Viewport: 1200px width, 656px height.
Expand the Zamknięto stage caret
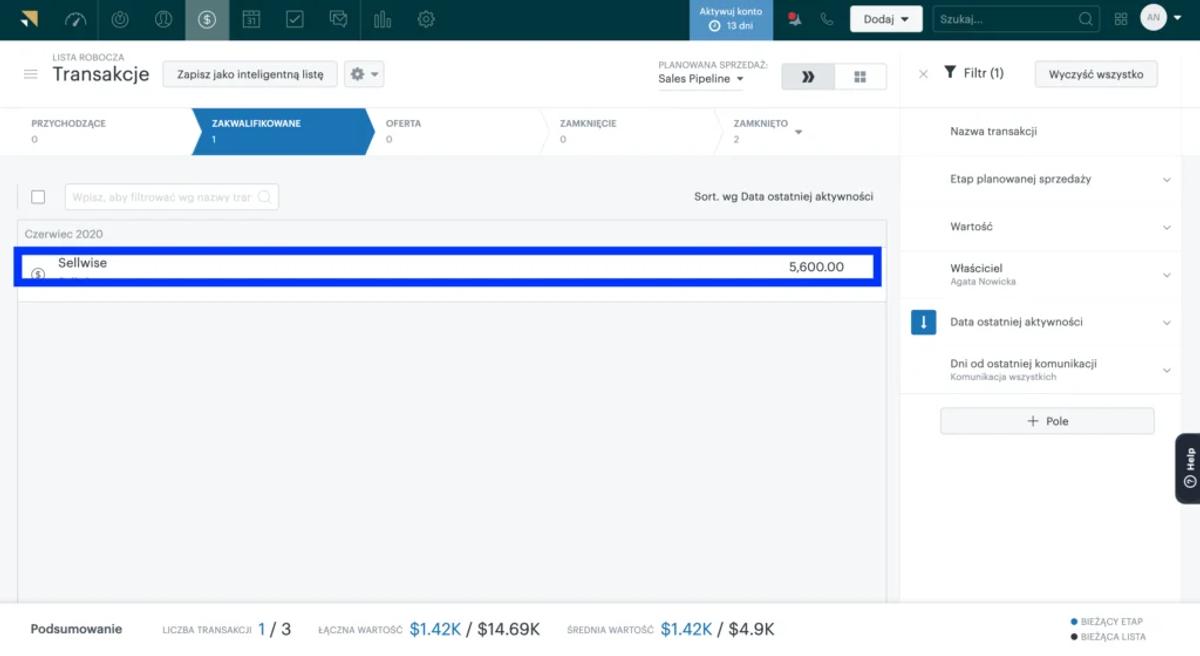pyautogui.click(x=798, y=132)
